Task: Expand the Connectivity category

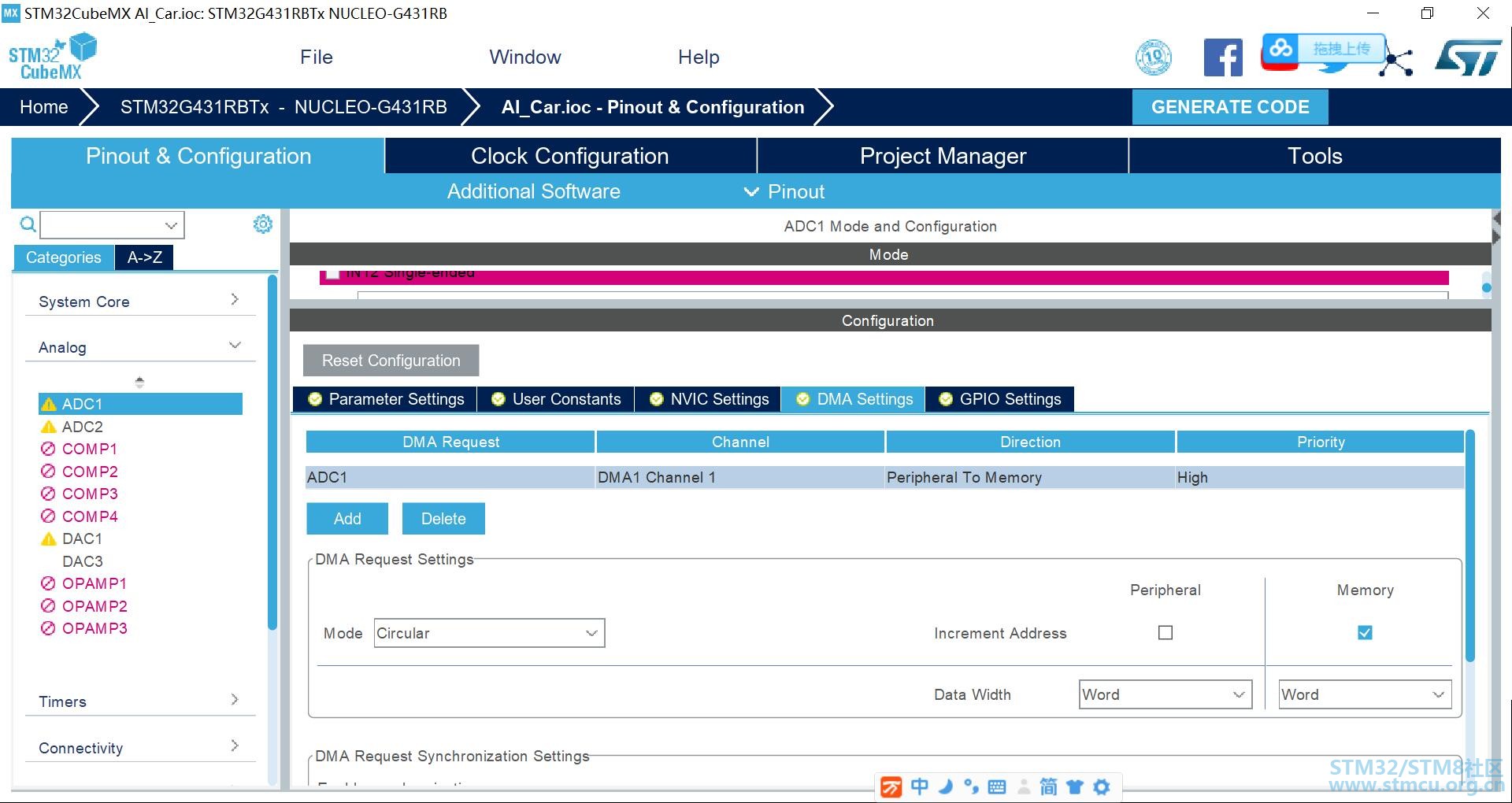Action: click(x=140, y=747)
